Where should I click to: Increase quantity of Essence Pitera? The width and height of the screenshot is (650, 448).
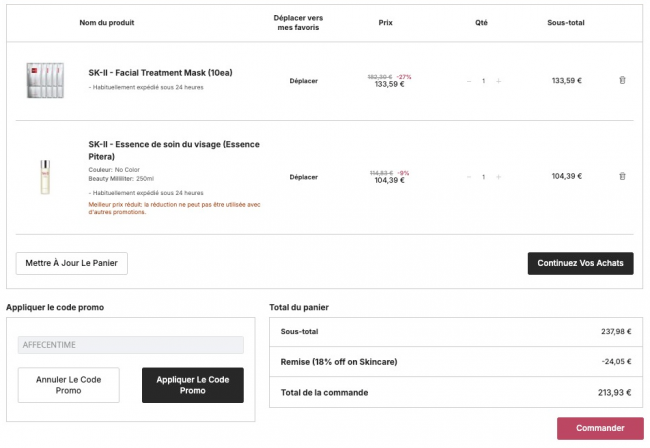tap(499, 177)
